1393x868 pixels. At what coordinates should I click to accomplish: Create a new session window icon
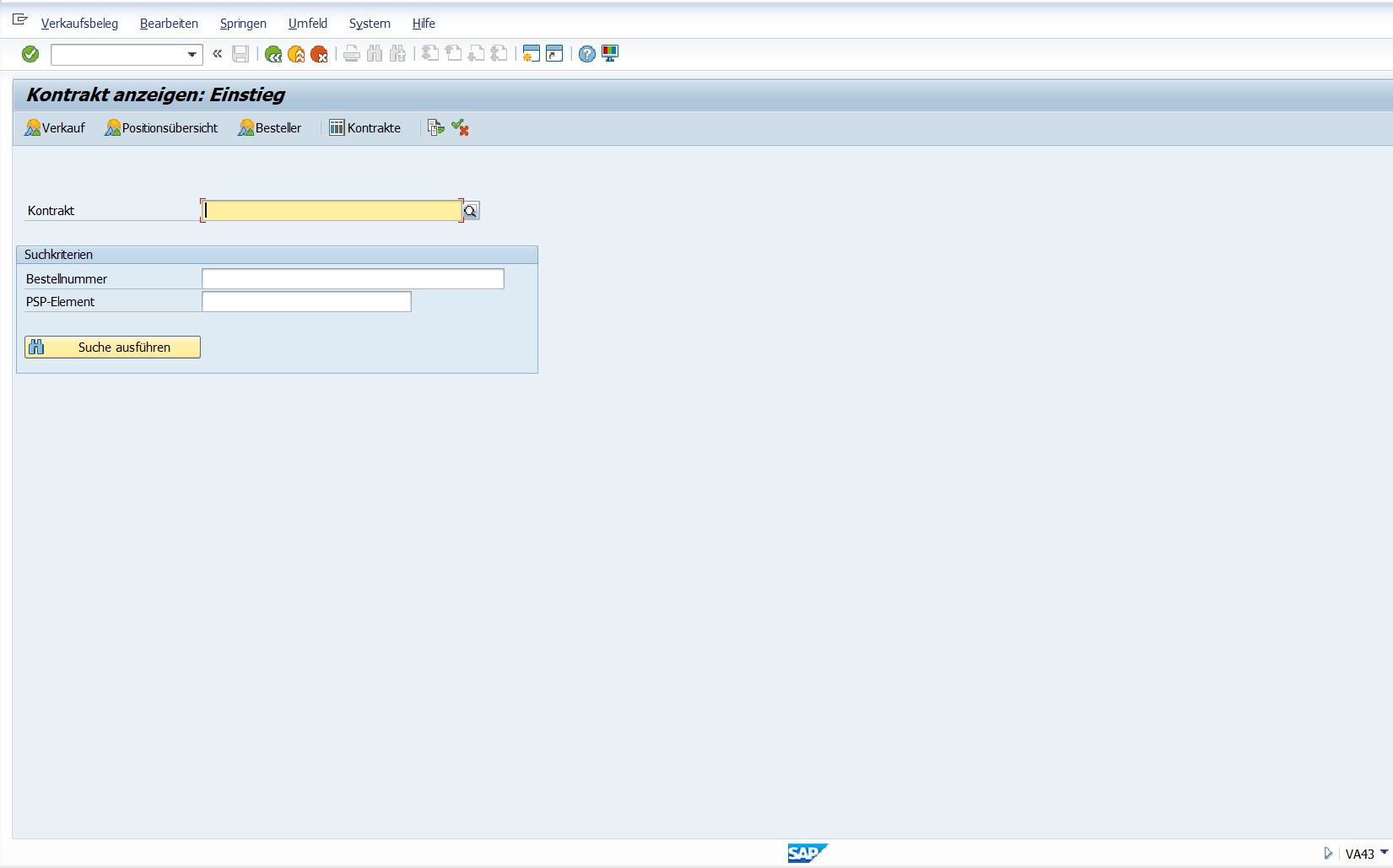pos(531,54)
